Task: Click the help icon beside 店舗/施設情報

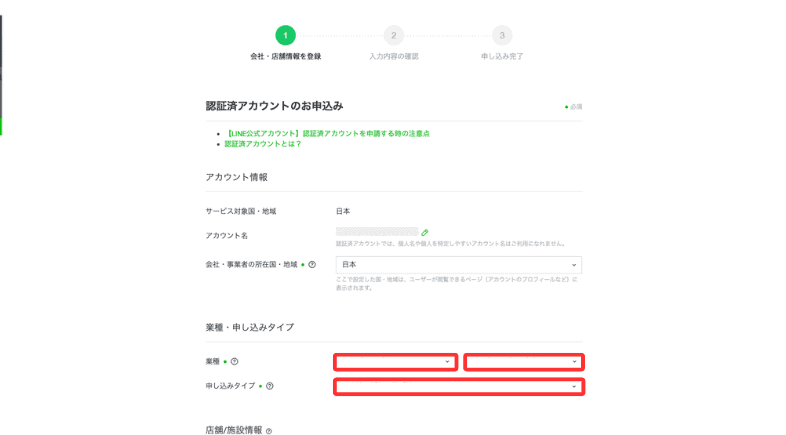Action: click(269, 430)
